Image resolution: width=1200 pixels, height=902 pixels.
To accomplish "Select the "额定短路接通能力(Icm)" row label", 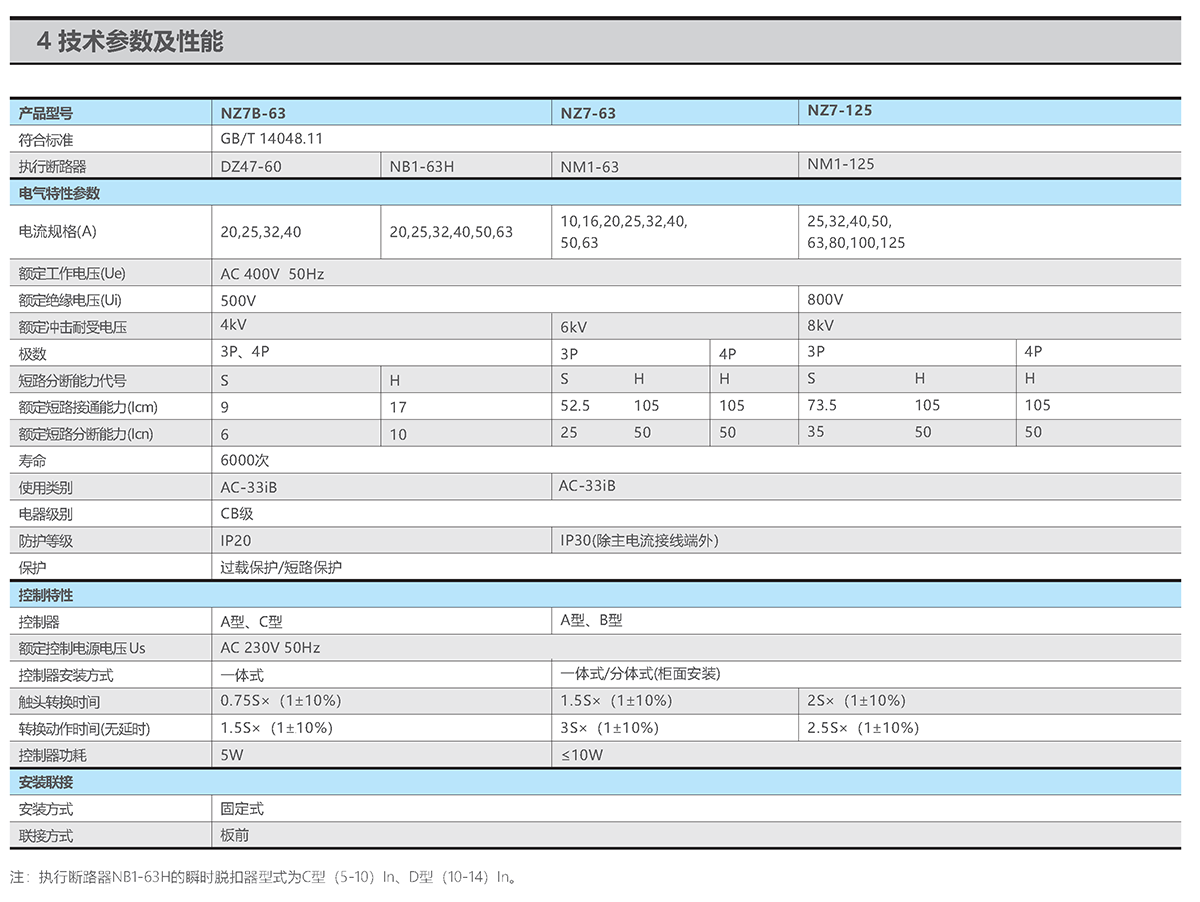I will [89, 408].
